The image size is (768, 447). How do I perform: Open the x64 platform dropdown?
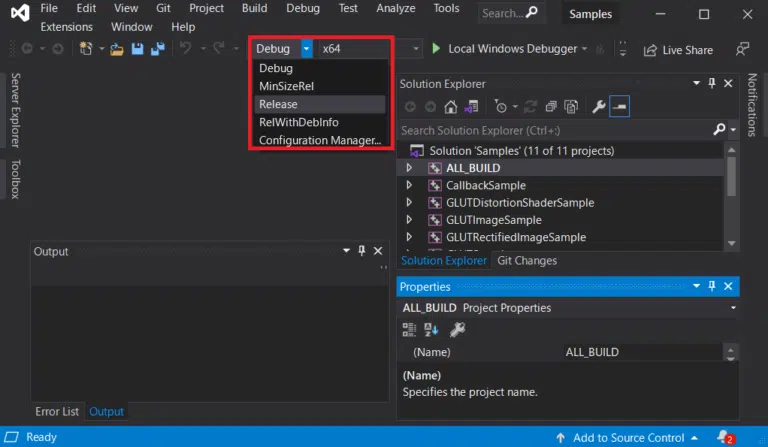(x=355, y=49)
